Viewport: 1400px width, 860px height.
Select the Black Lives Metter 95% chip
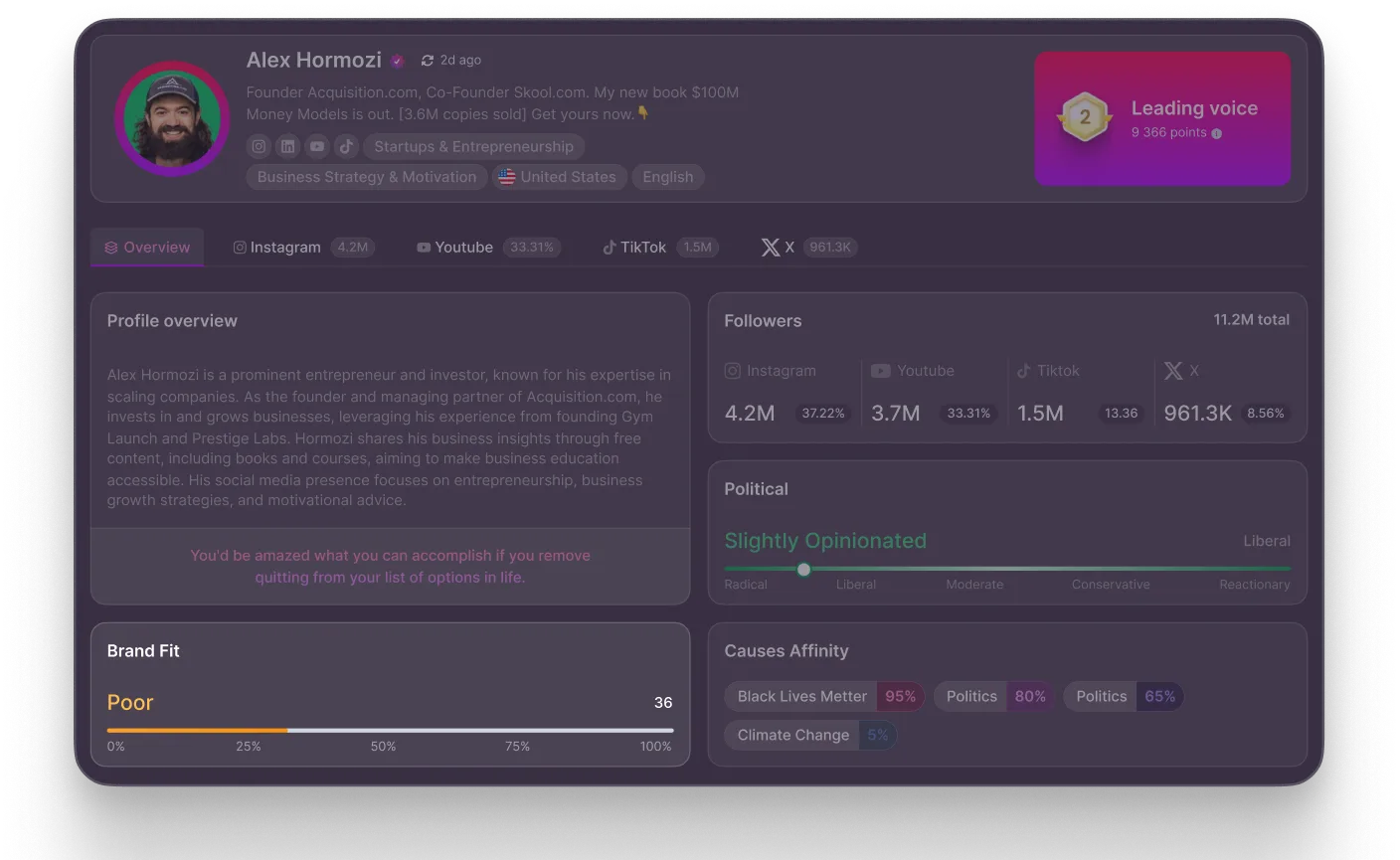point(824,697)
